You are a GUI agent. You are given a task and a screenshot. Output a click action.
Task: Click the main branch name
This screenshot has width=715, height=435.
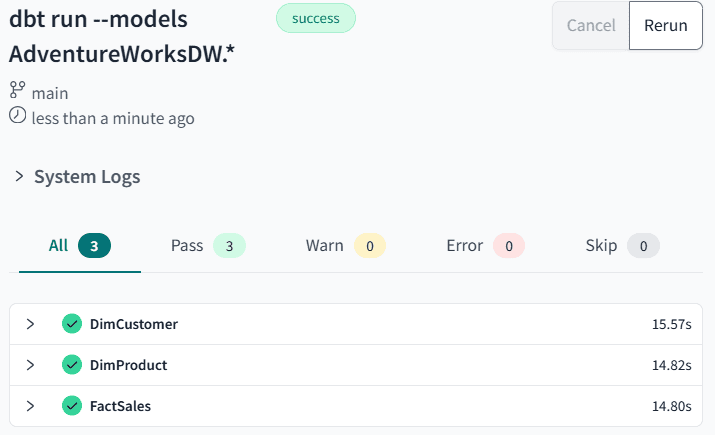point(50,93)
